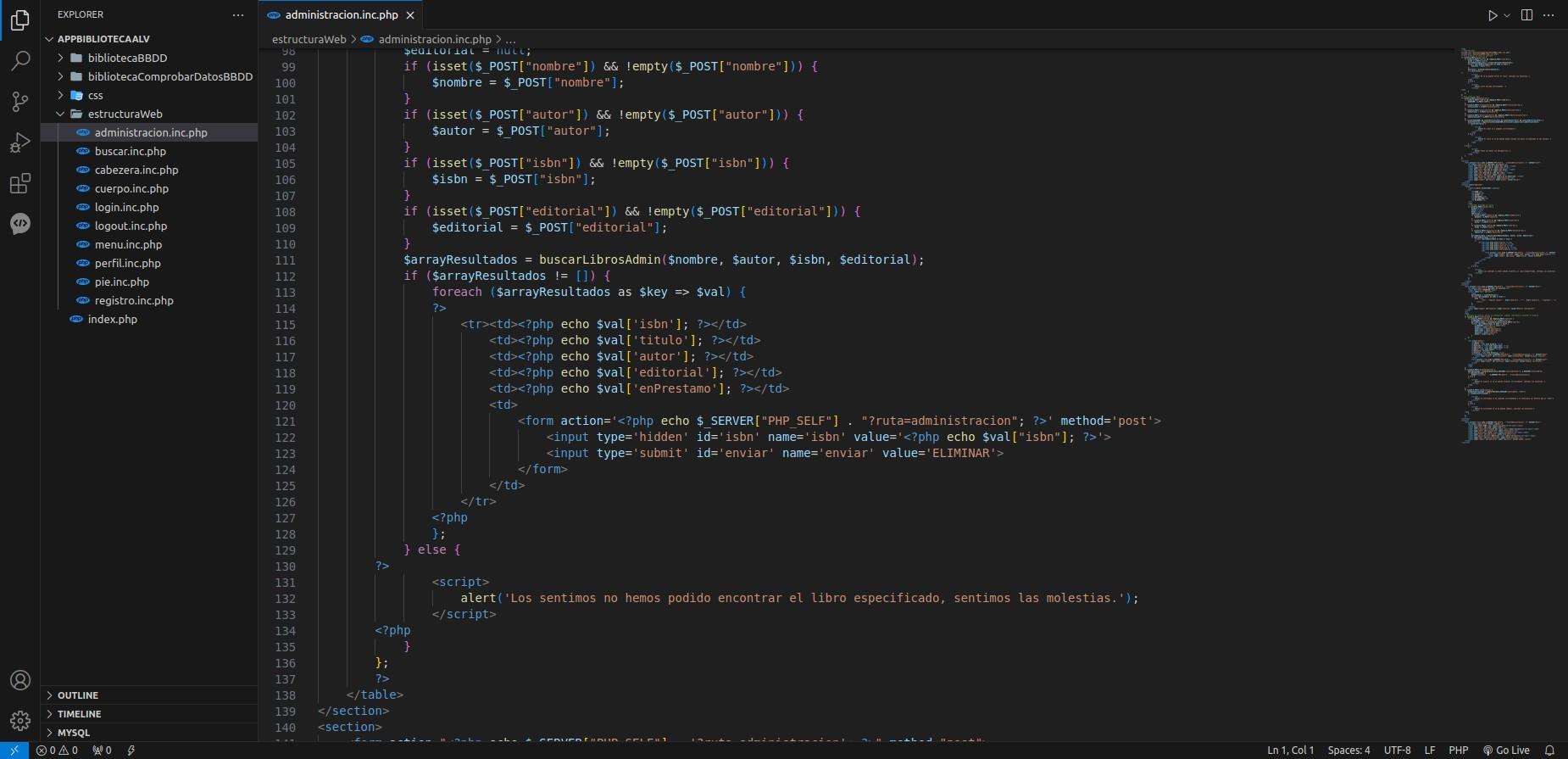This screenshot has width=1568, height=759.
Task: Click the EXPLORER panel title
Action: pos(81,14)
